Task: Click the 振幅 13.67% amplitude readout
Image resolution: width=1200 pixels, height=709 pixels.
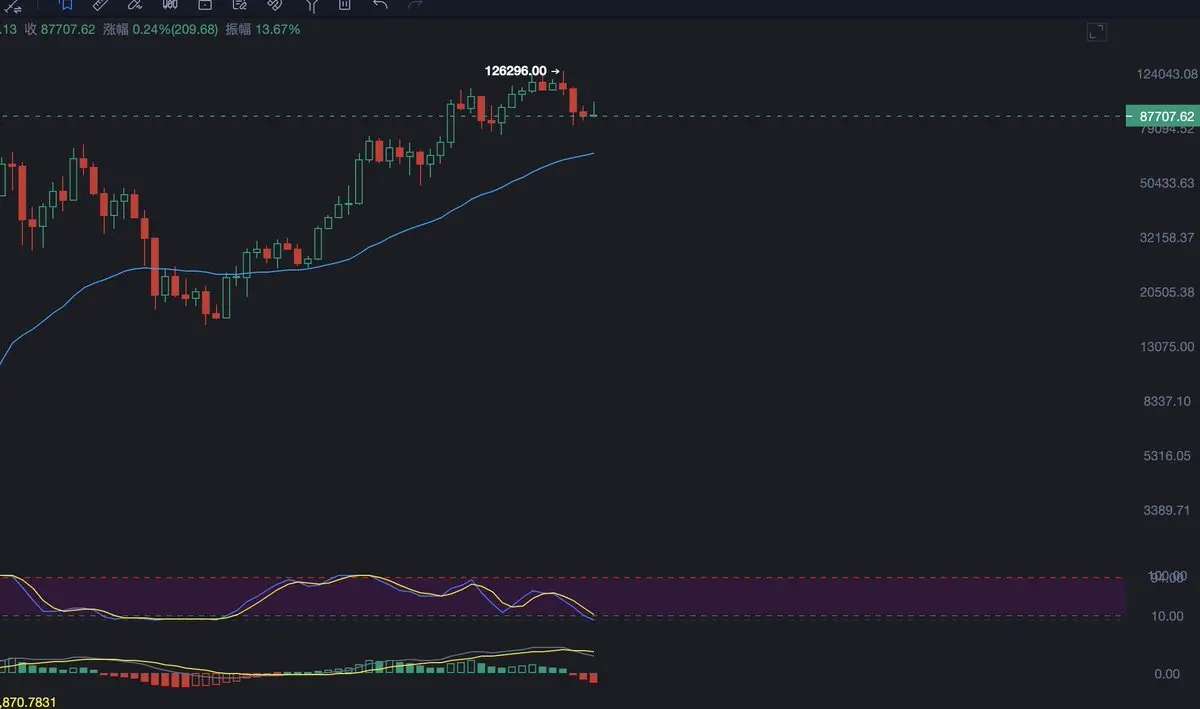Action: pyautogui.click(x=263, y=29)
